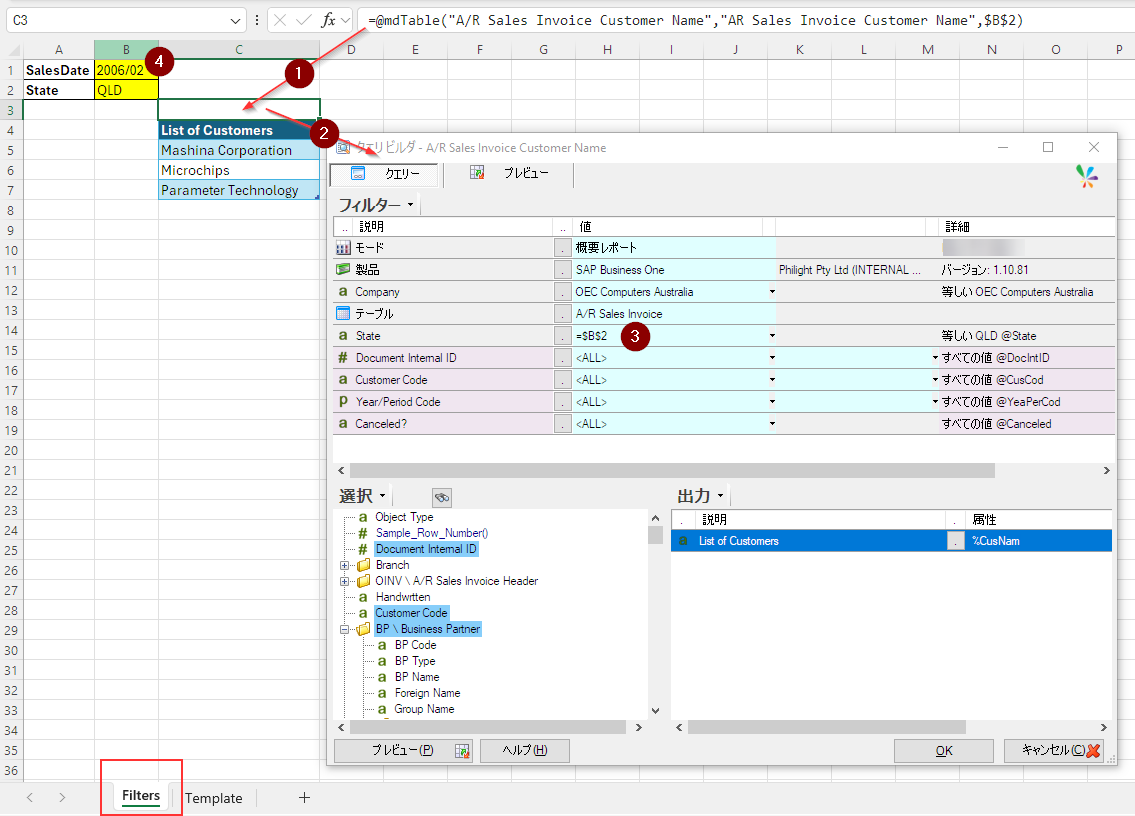Open the Customer Code value dropdown
Image resolution: width=1135 pixels, height=816 pixels.
[772, 379]
